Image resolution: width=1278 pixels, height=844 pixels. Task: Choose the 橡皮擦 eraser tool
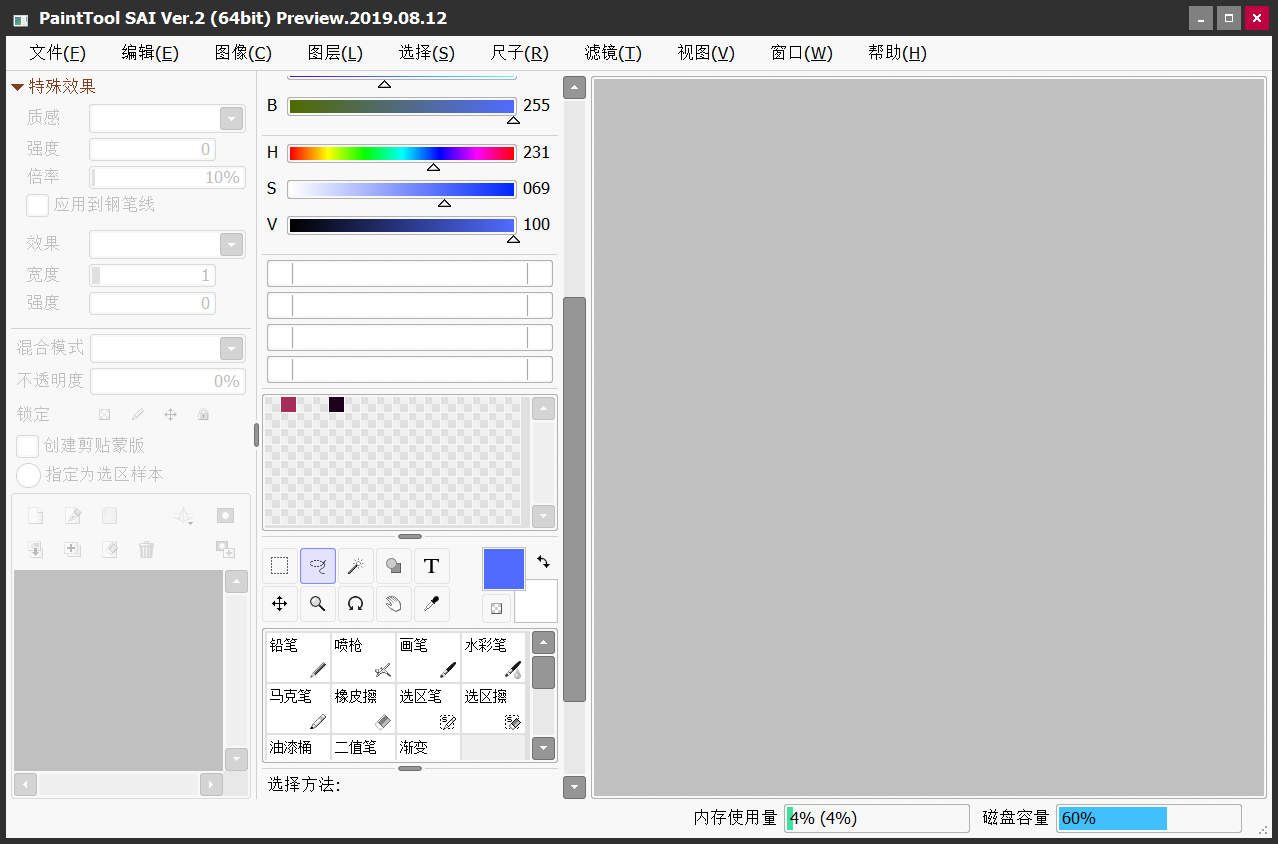pyautogui.click(x=363, y=708)
